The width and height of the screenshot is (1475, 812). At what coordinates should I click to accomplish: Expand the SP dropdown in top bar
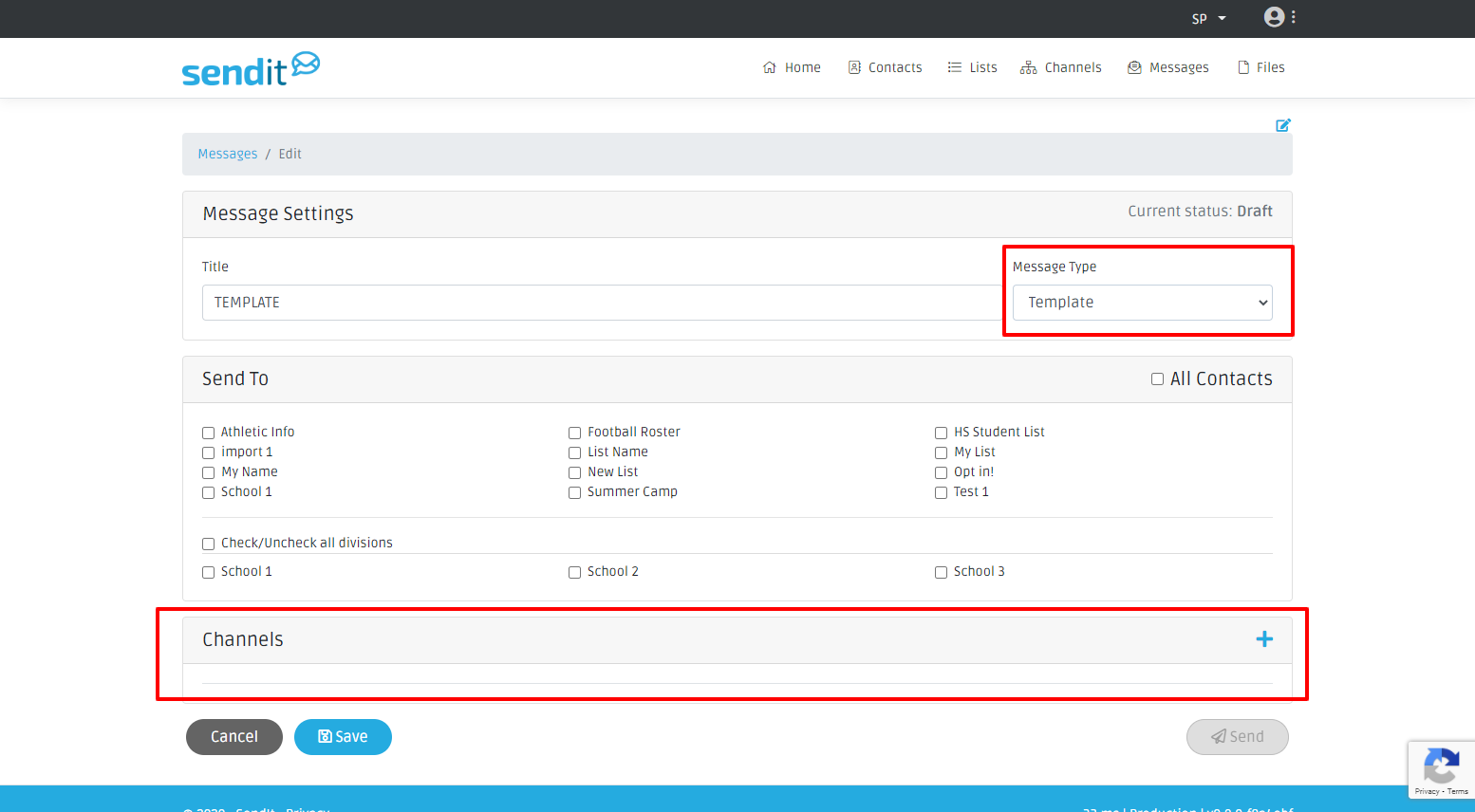[x=1208, y=19]
